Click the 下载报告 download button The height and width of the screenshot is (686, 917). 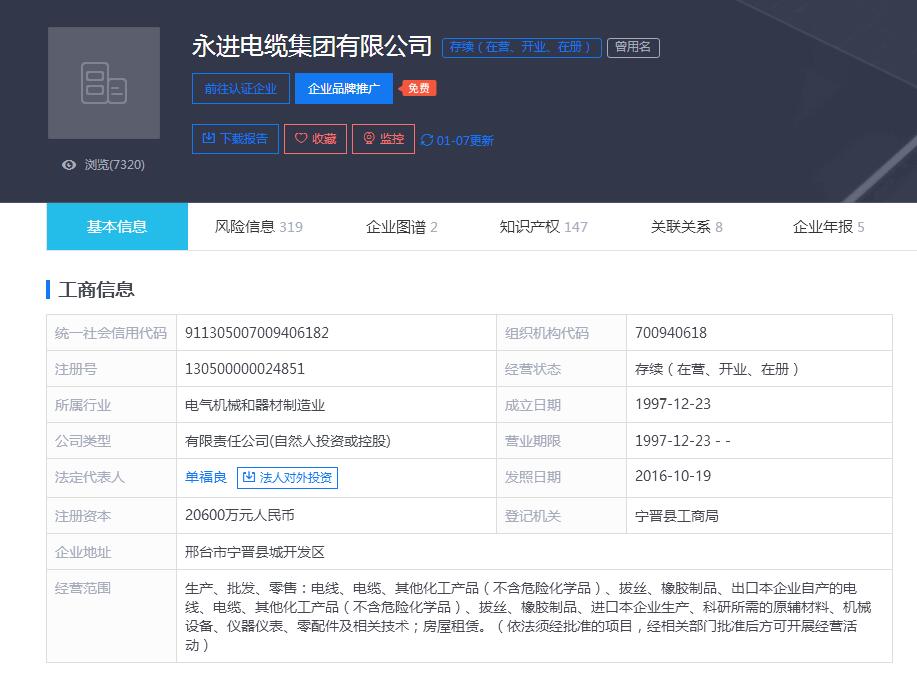point(235,139)
